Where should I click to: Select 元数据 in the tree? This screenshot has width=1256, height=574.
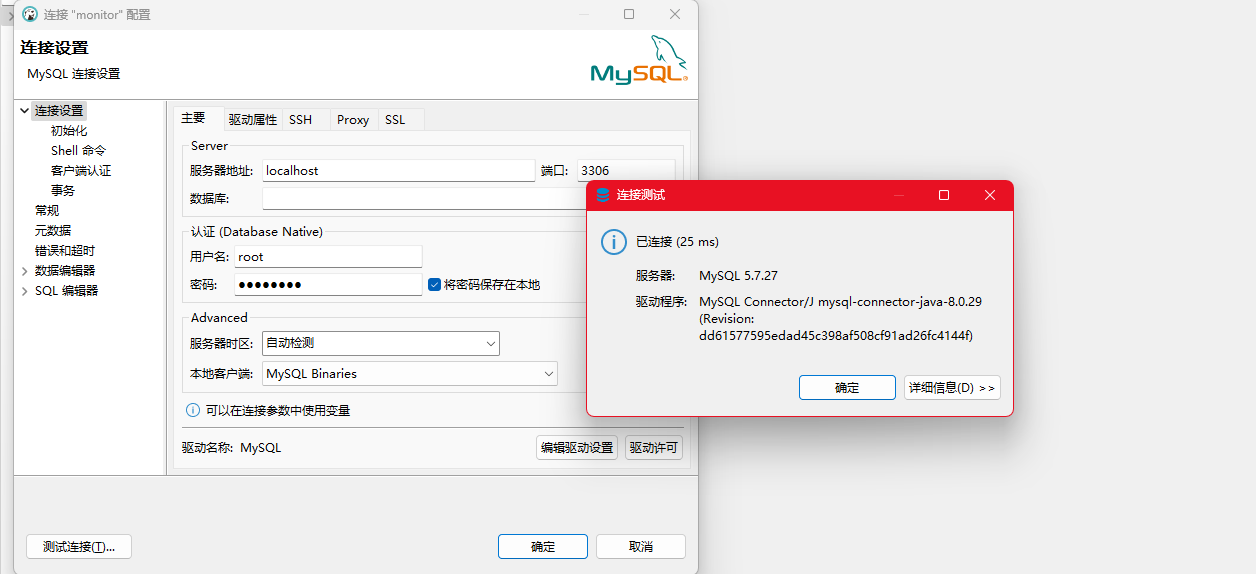[53, 231]
